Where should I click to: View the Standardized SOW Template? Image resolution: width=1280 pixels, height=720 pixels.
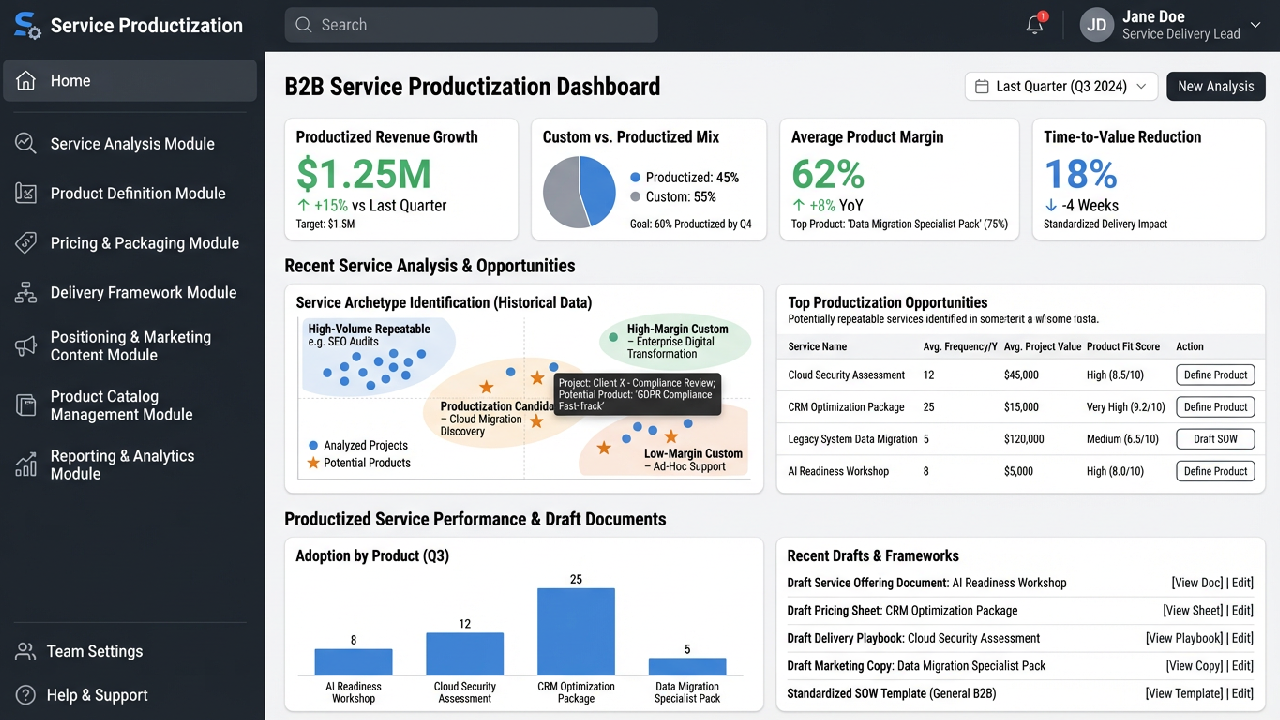[x=1186, y=693]
